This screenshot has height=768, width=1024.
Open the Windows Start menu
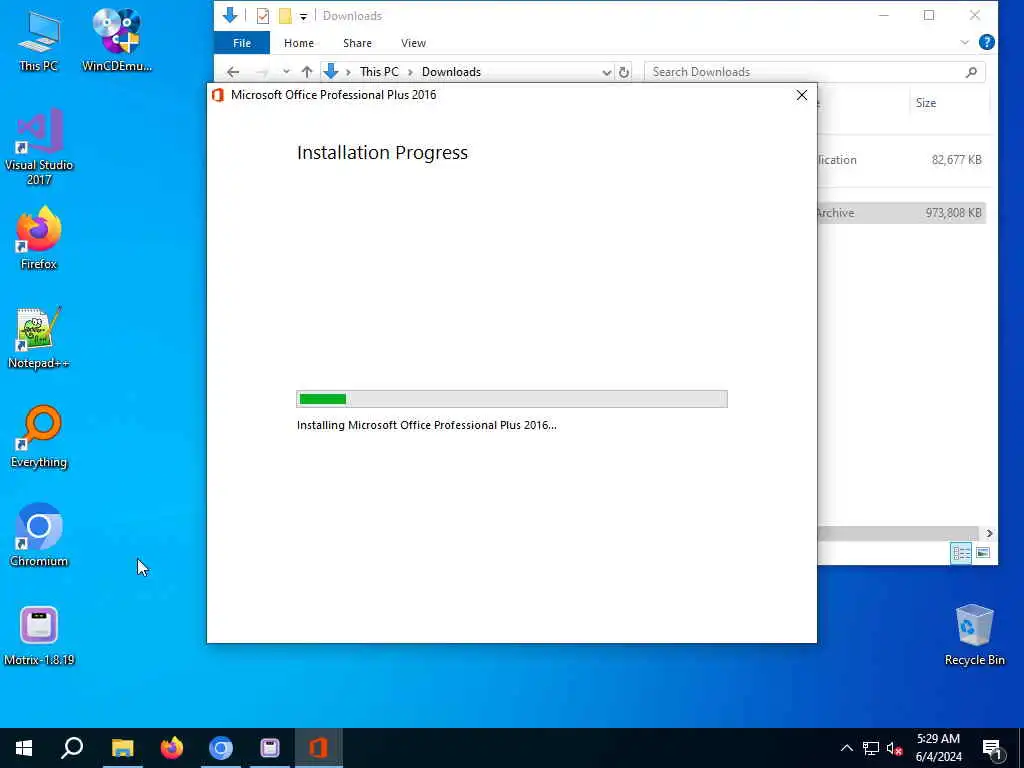coord(24,748)
